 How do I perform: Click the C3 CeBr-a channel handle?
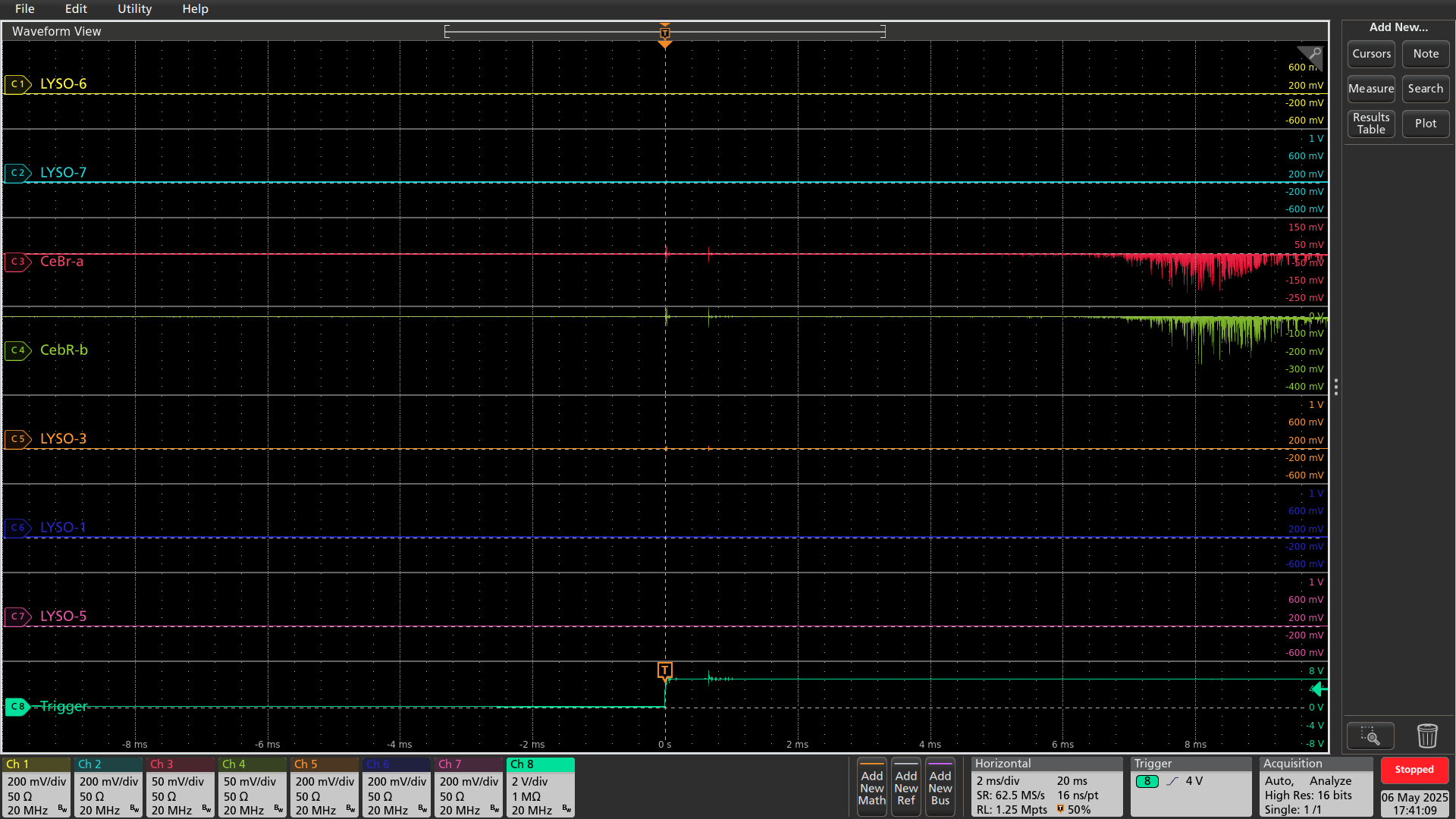(17, 262)
